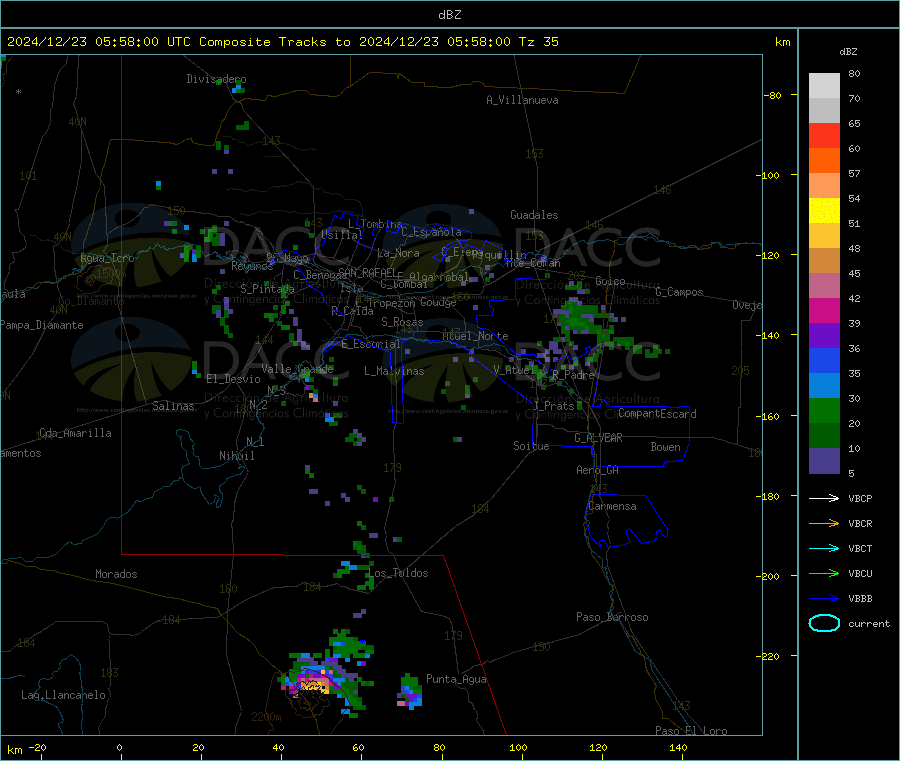Click the 'G_Campos' place label
The width and height of the screenshot is (900, 761).
tap(680, 292)
